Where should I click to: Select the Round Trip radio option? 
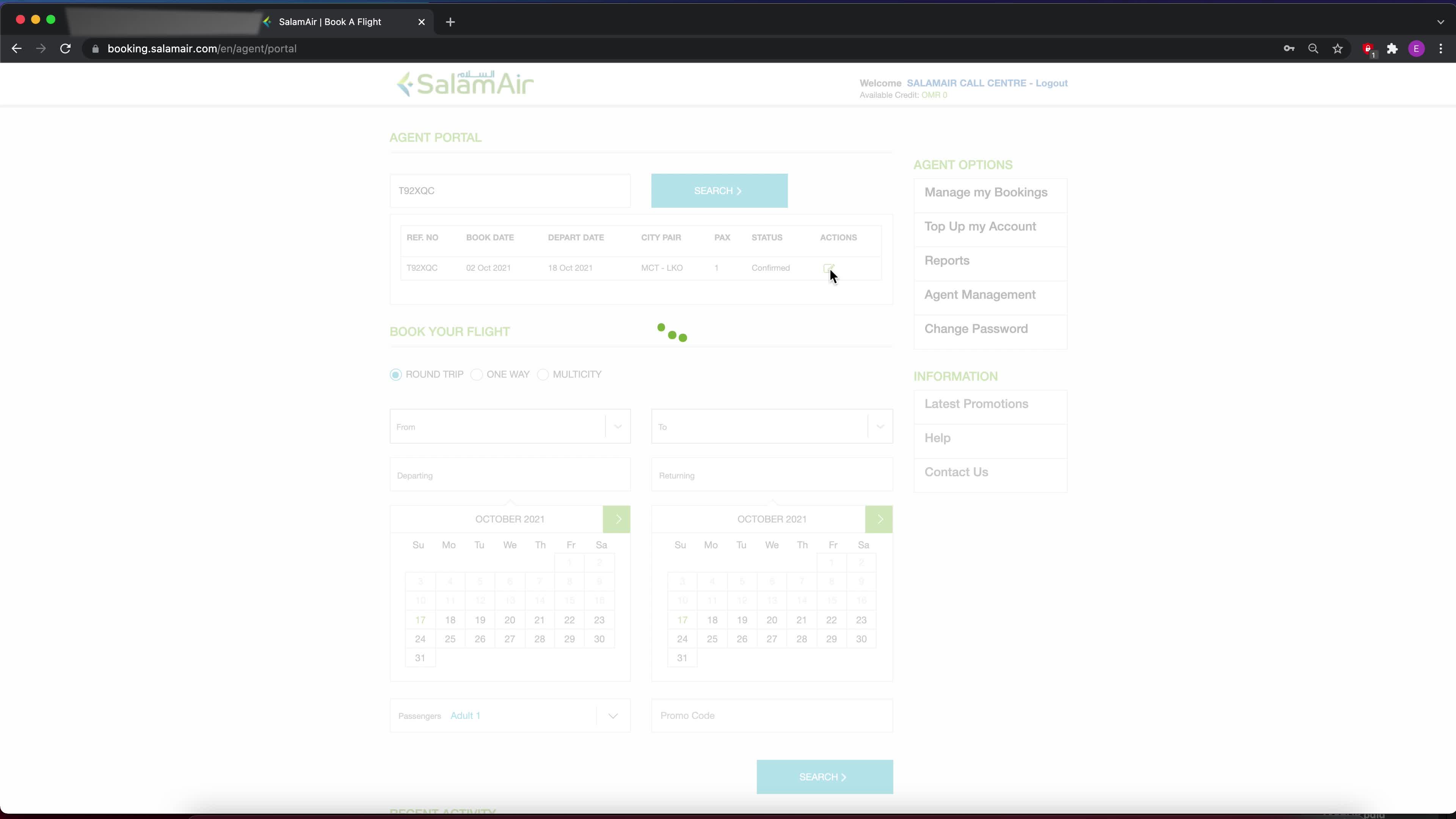pos(395,375)
